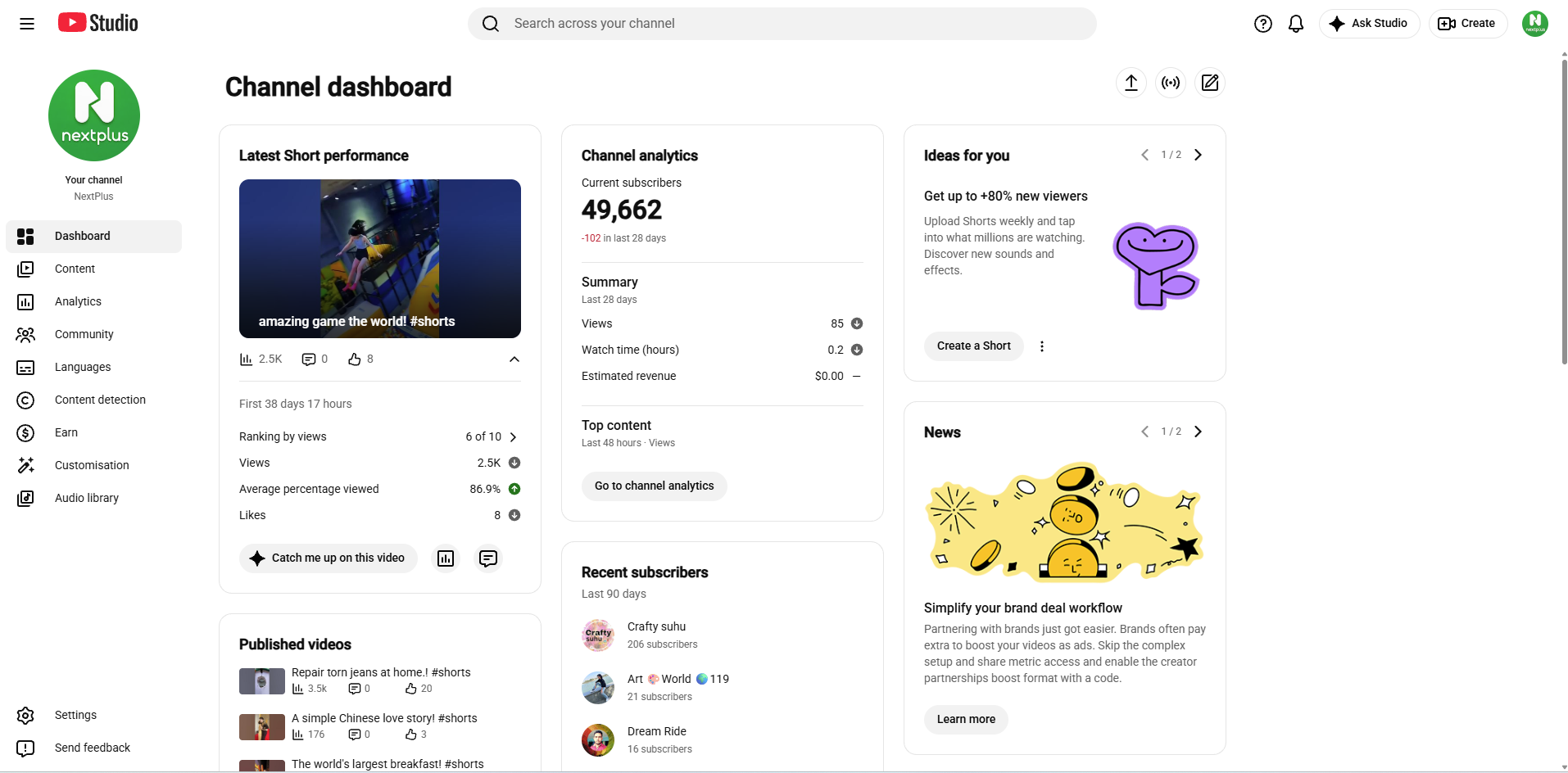Click the Go live broadcast icon
Image resolution: width=1568 pixels, height=773 pixels.
tap(1171, 83)
